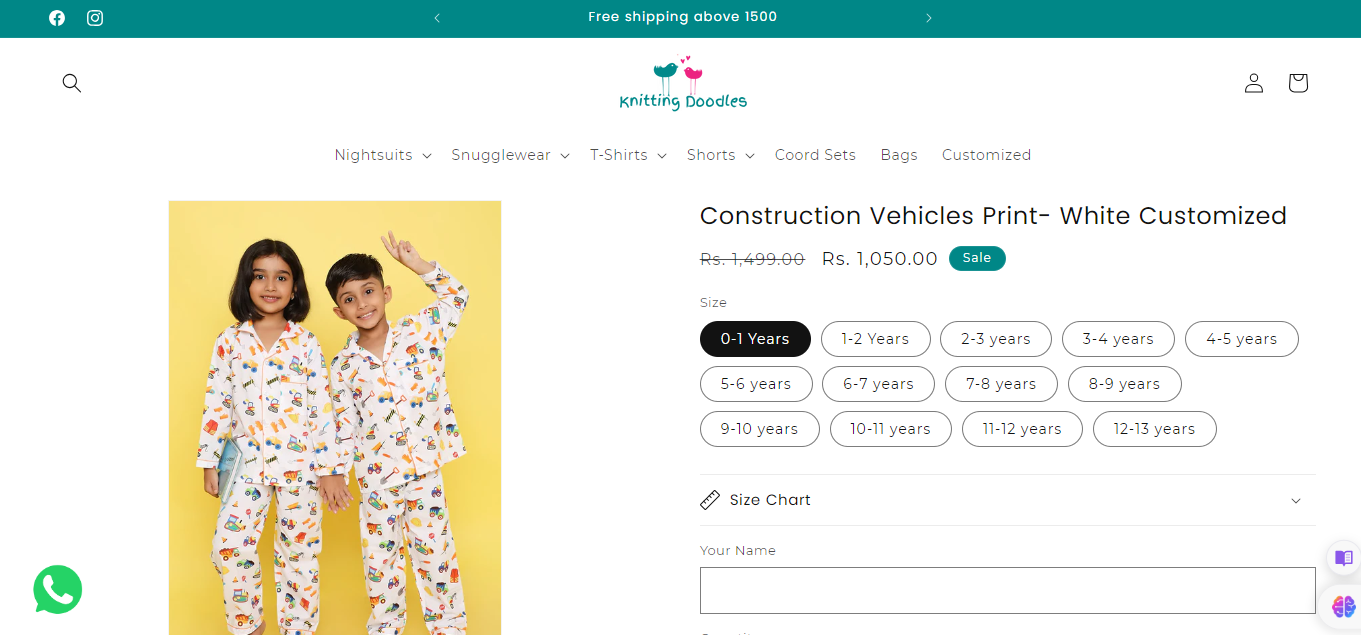Image resolution: width=1361 pixels, height=635 pixels.
Task: Open the account login icon
Action: (1254, 83)
